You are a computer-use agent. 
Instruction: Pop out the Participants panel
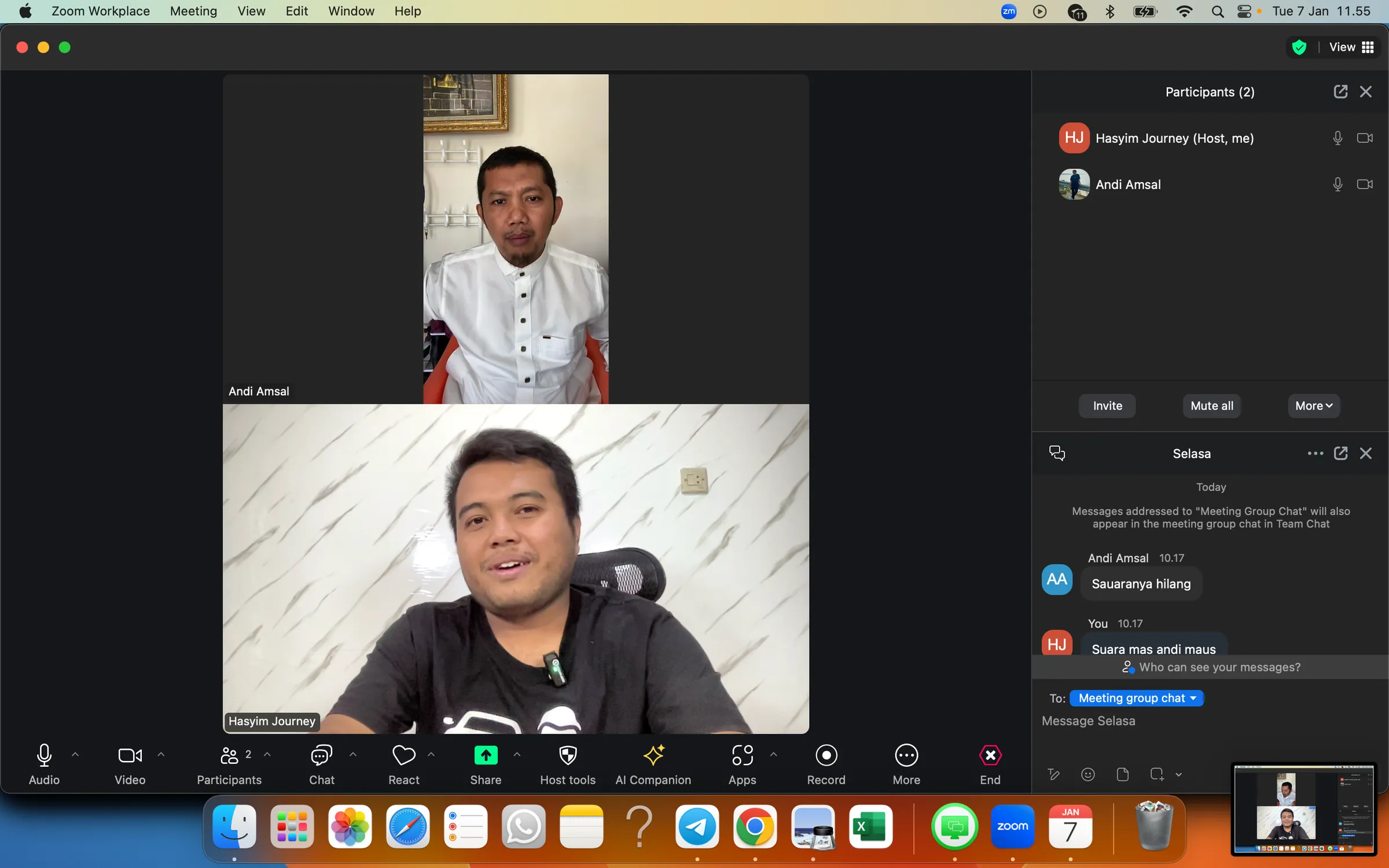click(x=1340, y=91)
